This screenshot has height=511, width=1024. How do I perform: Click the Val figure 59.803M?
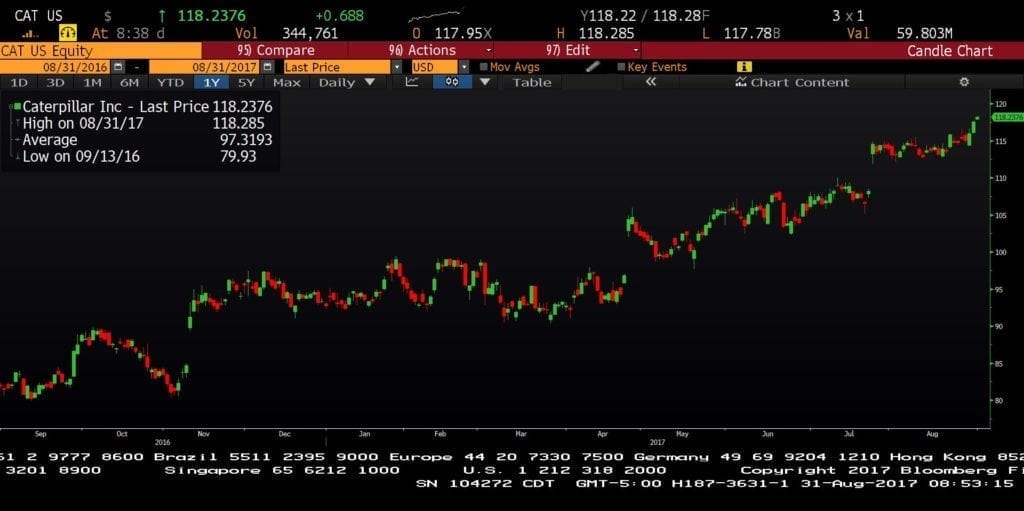click(924, 33)
